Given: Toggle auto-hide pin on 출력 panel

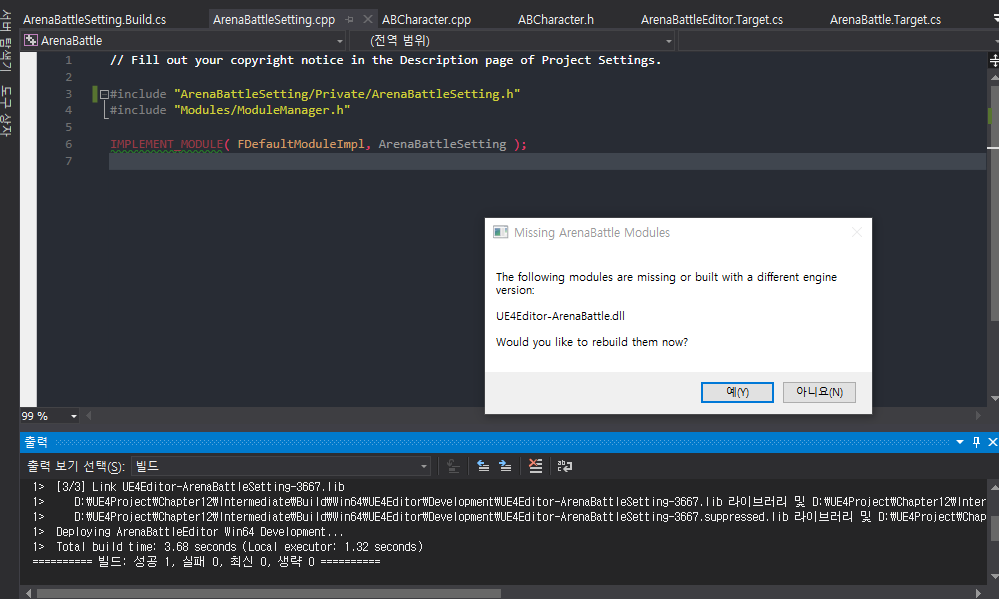Looking at the screenshot, I should pos(976,442).
